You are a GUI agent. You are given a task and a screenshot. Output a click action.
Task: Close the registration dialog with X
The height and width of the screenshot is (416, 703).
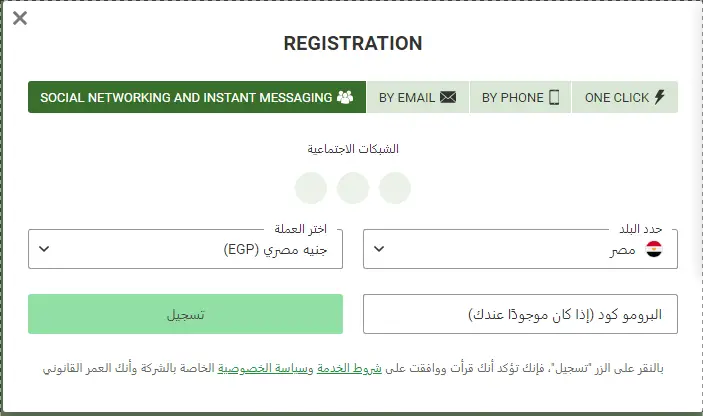click(20, 18)
